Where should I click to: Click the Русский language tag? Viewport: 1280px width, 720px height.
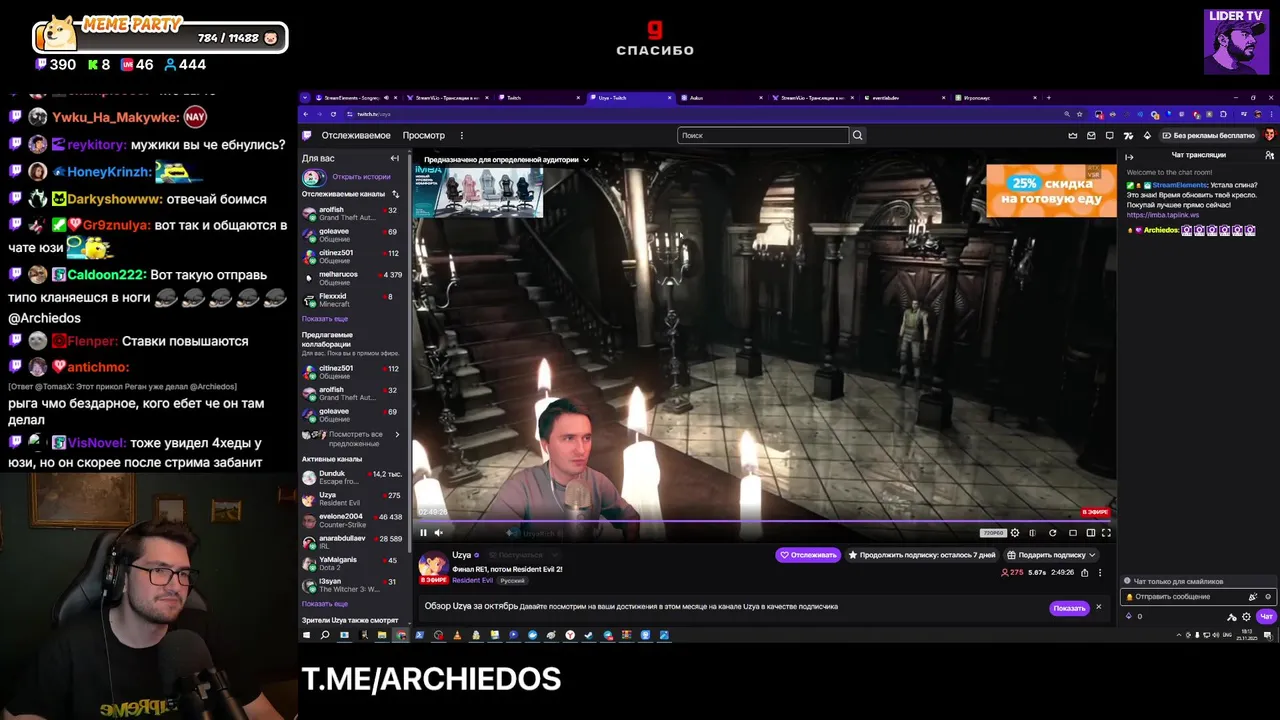[512, 580]
